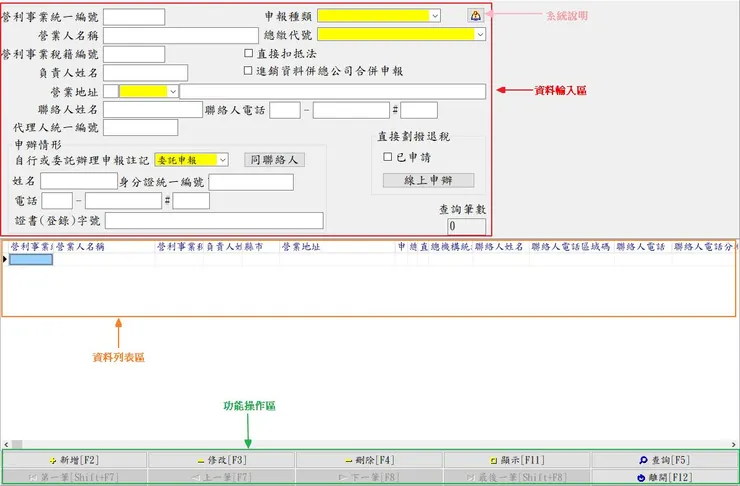Viewport: 740px width, 486px height.
Task: Click the horizontal scrollbar left arrow
Action: pyautogui.click(x=6, y=444)
